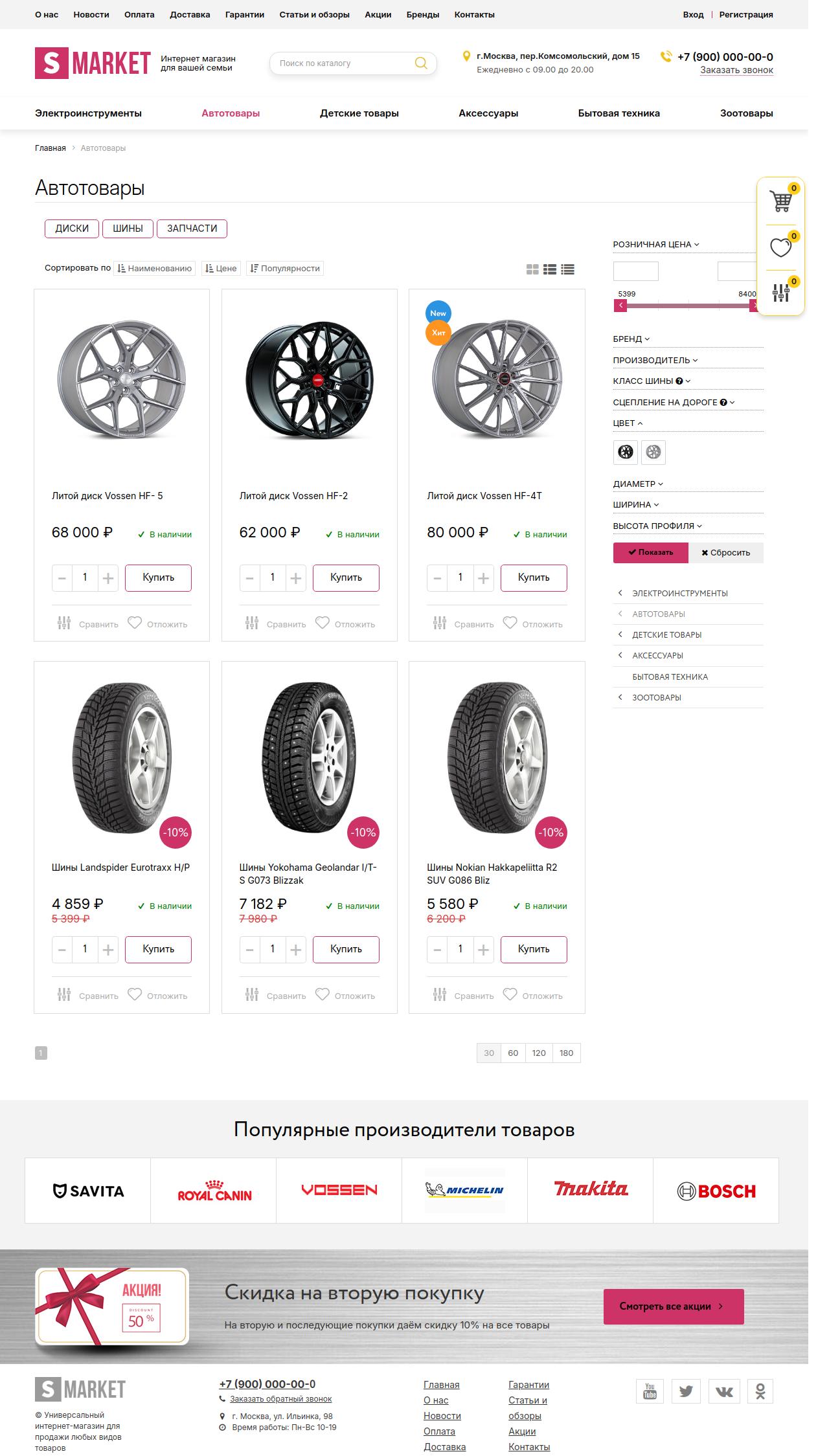Image resolution: width=829 pixels, height=1456 pixels.
Task: Click the left handle of price slider
Action: 620,306
